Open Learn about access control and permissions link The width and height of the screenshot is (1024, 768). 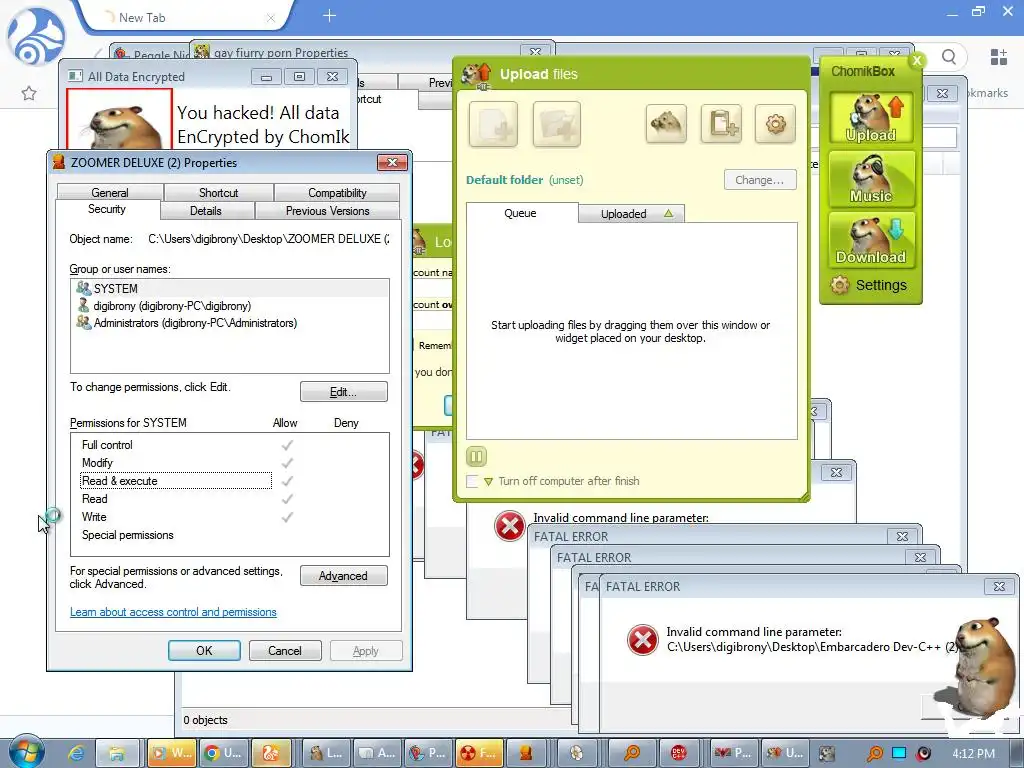tap(173, 612)
